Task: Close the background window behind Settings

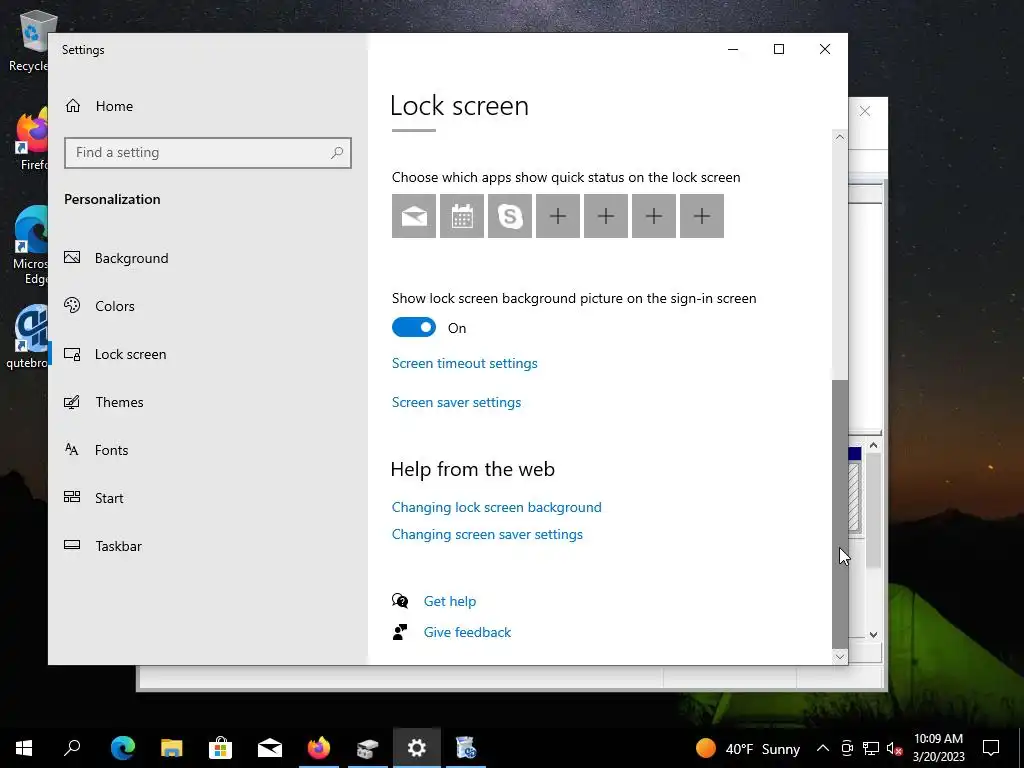Action: (865, 111)
